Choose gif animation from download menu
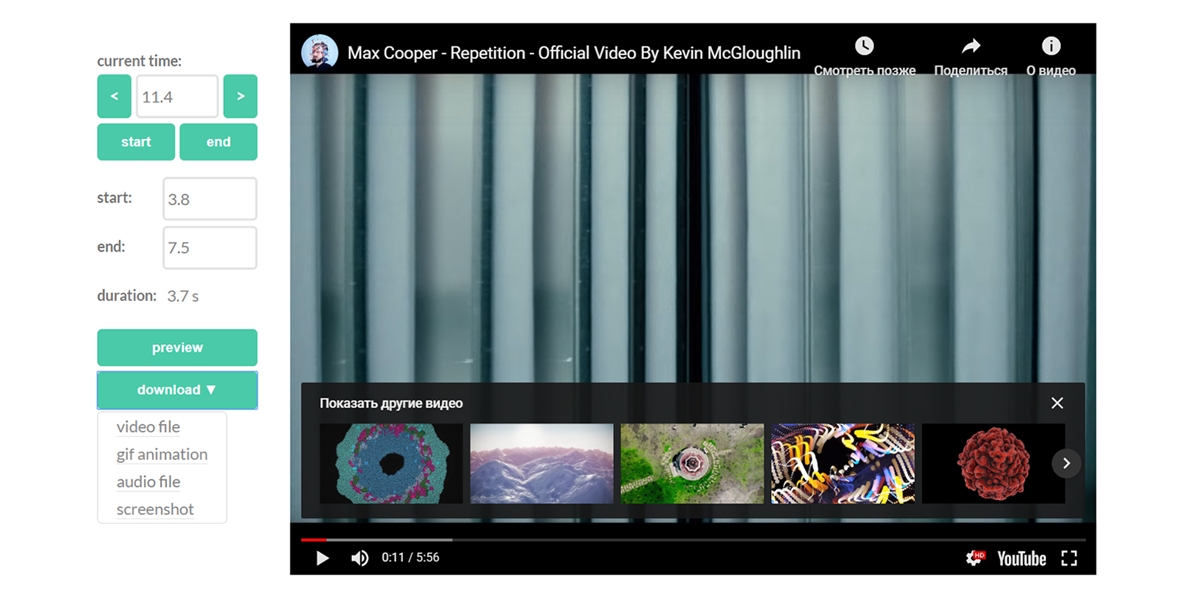Image resolution: width=1200 pixels, height=600 pixels. [x=162, y=454]
